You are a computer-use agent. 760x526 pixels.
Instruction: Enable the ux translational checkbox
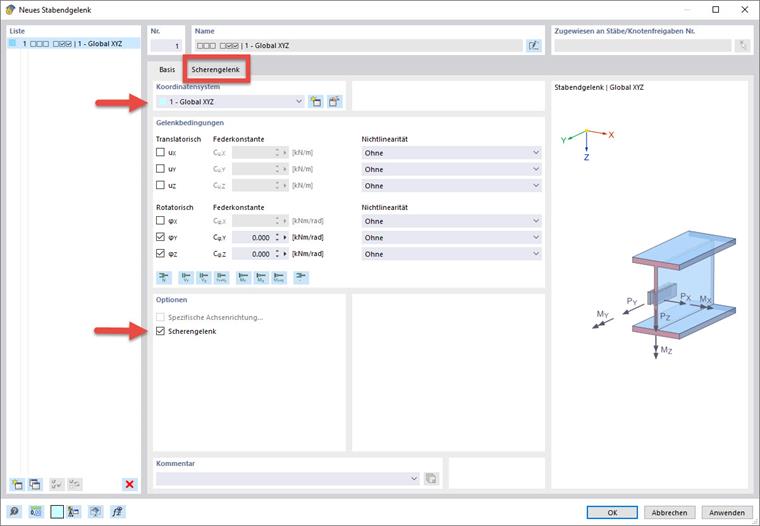click(160, 152)
